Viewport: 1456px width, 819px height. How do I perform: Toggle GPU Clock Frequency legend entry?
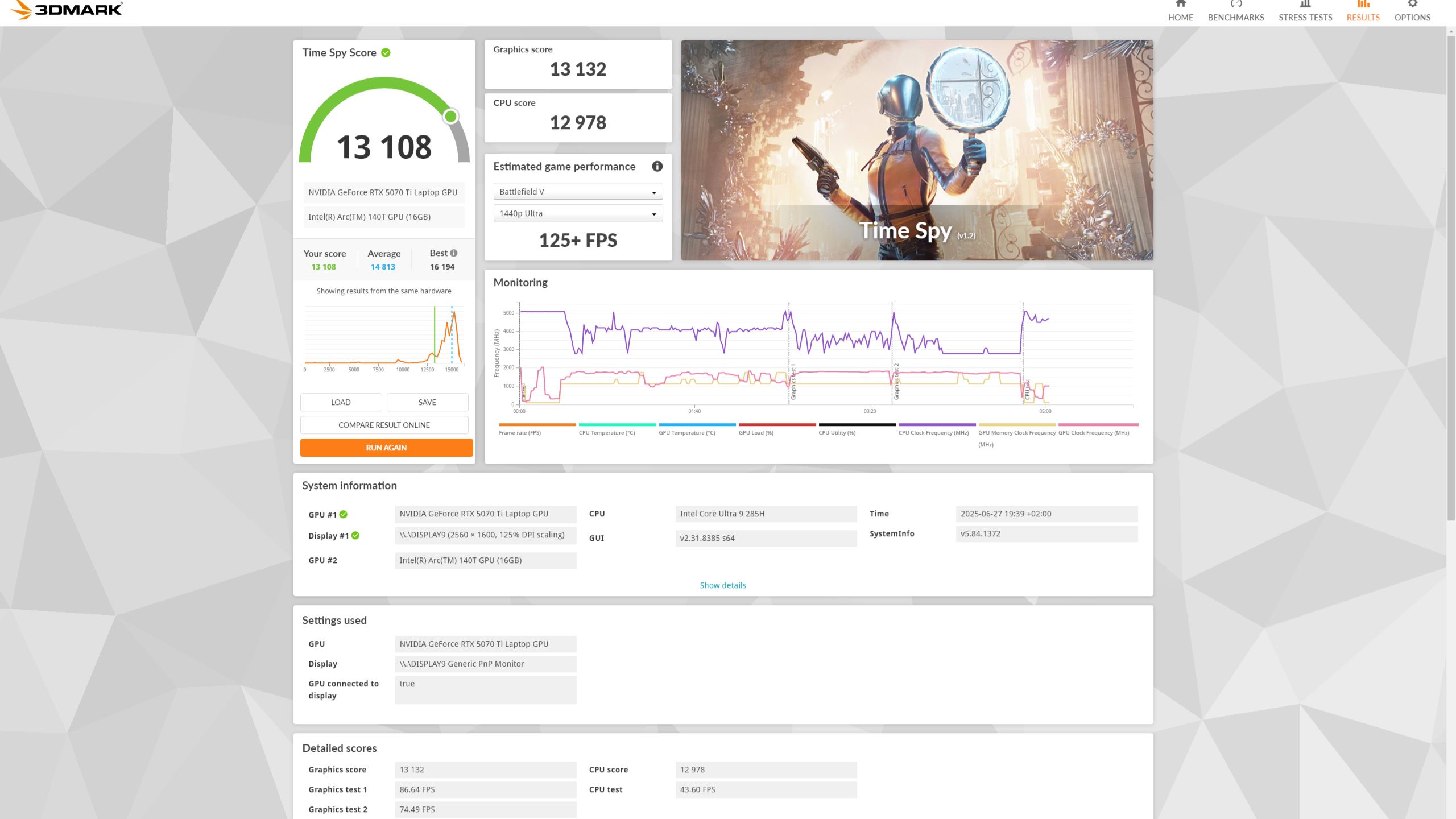[1098, 429]
